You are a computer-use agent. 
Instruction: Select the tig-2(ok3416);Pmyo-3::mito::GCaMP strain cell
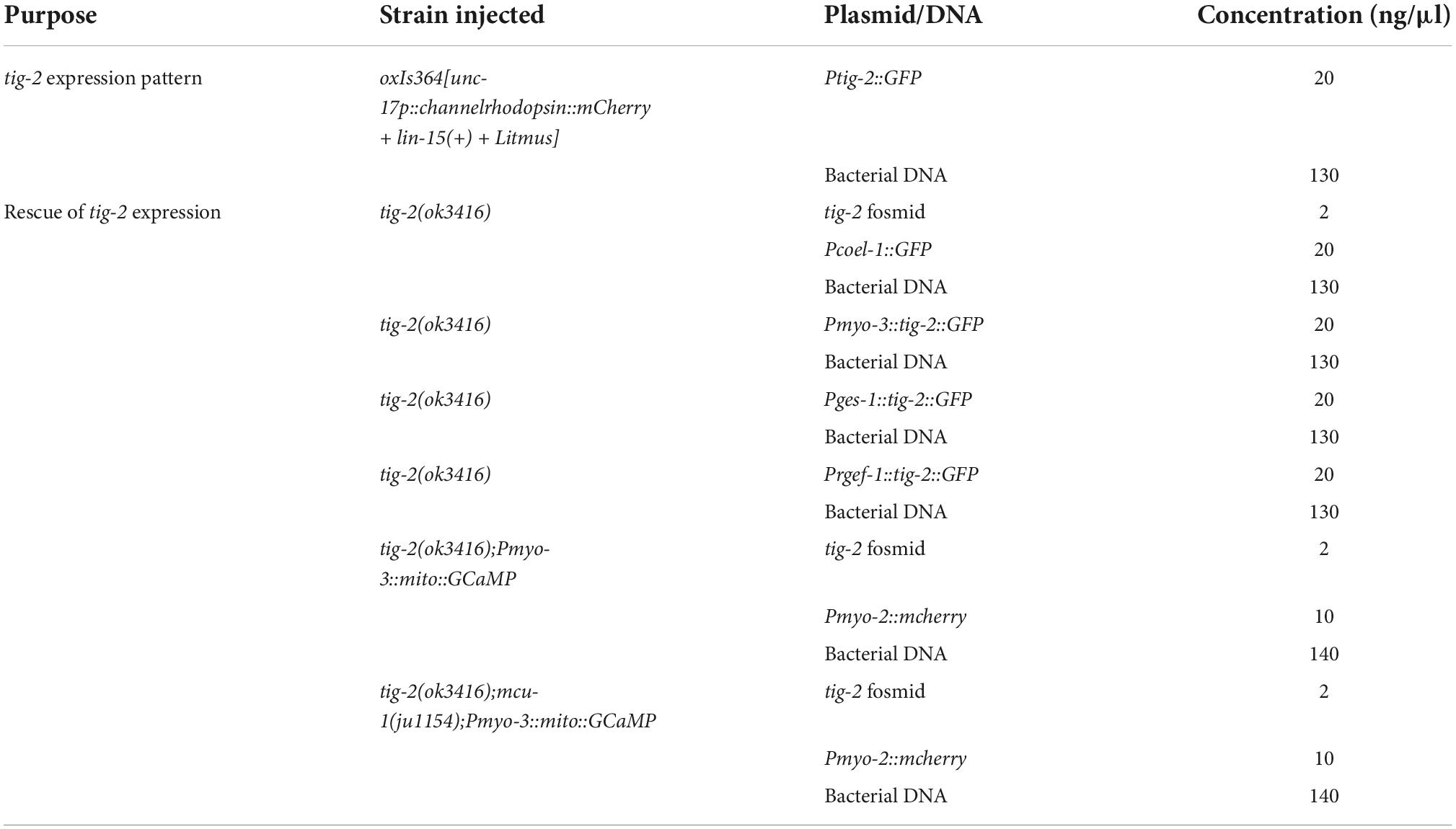pos(464,564)
